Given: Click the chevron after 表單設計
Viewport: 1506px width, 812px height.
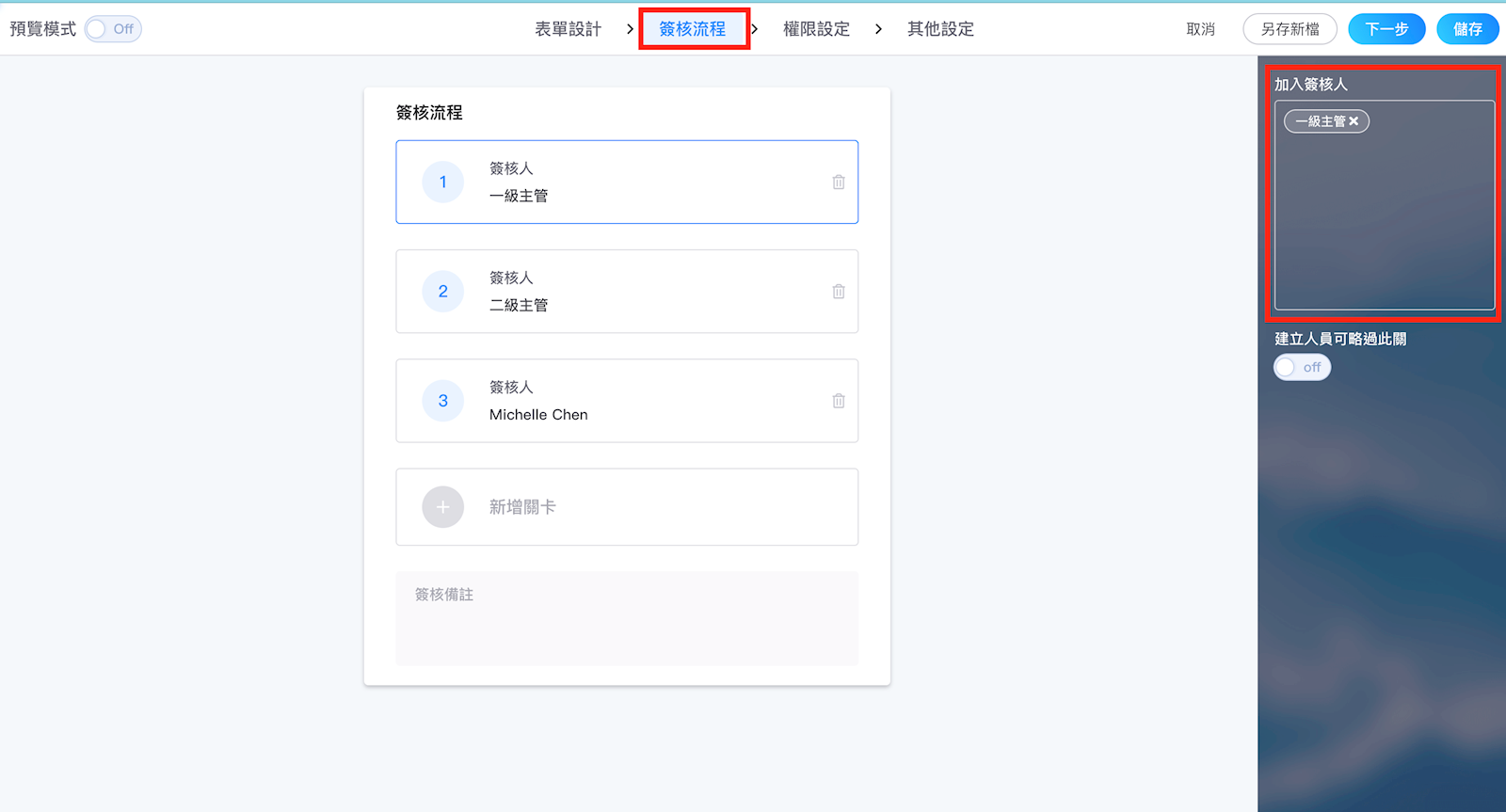Looking at the screenshot, I should tap(630, 29).
